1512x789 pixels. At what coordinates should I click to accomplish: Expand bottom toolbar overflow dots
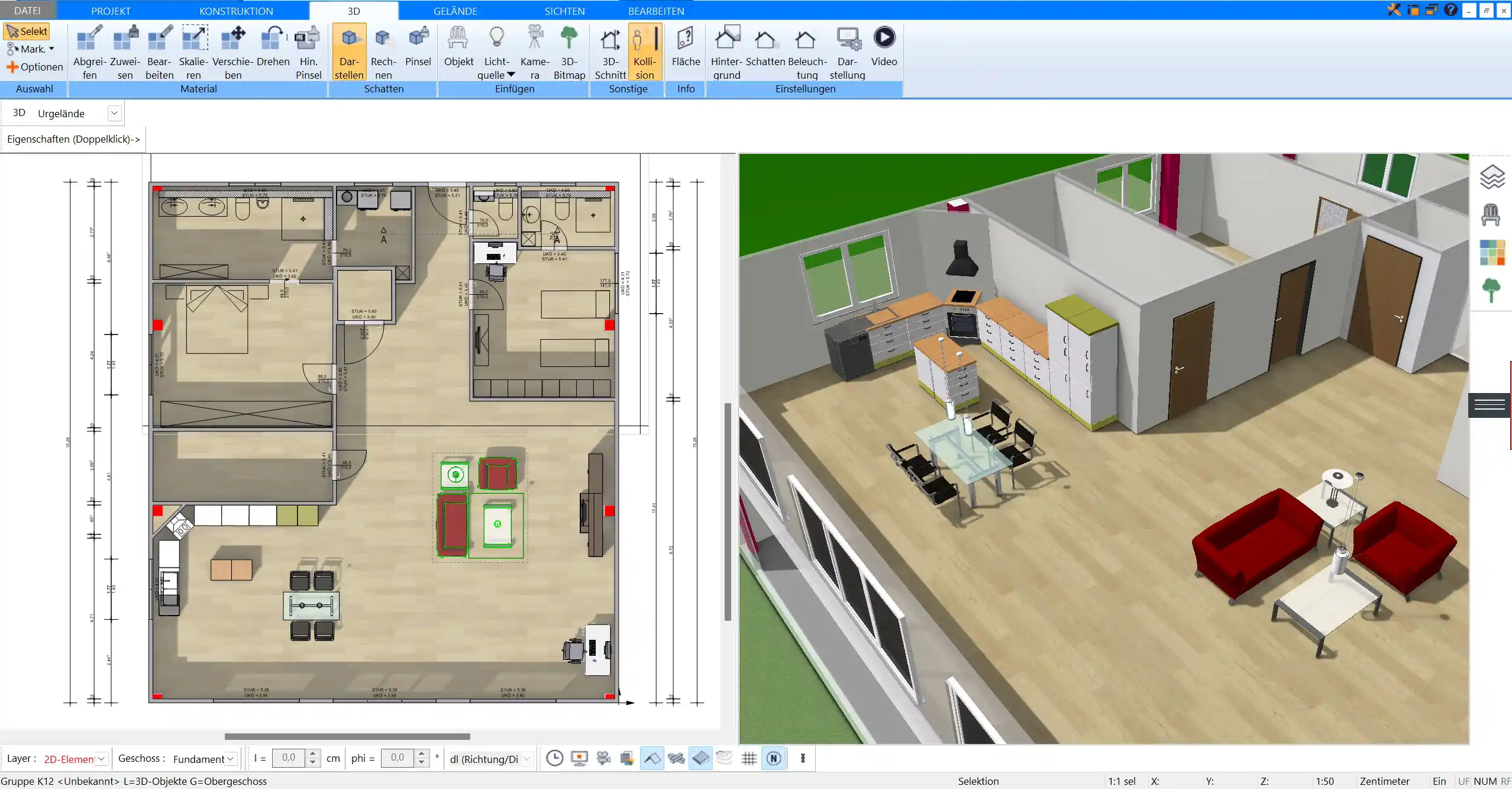[x=803, y=758]
